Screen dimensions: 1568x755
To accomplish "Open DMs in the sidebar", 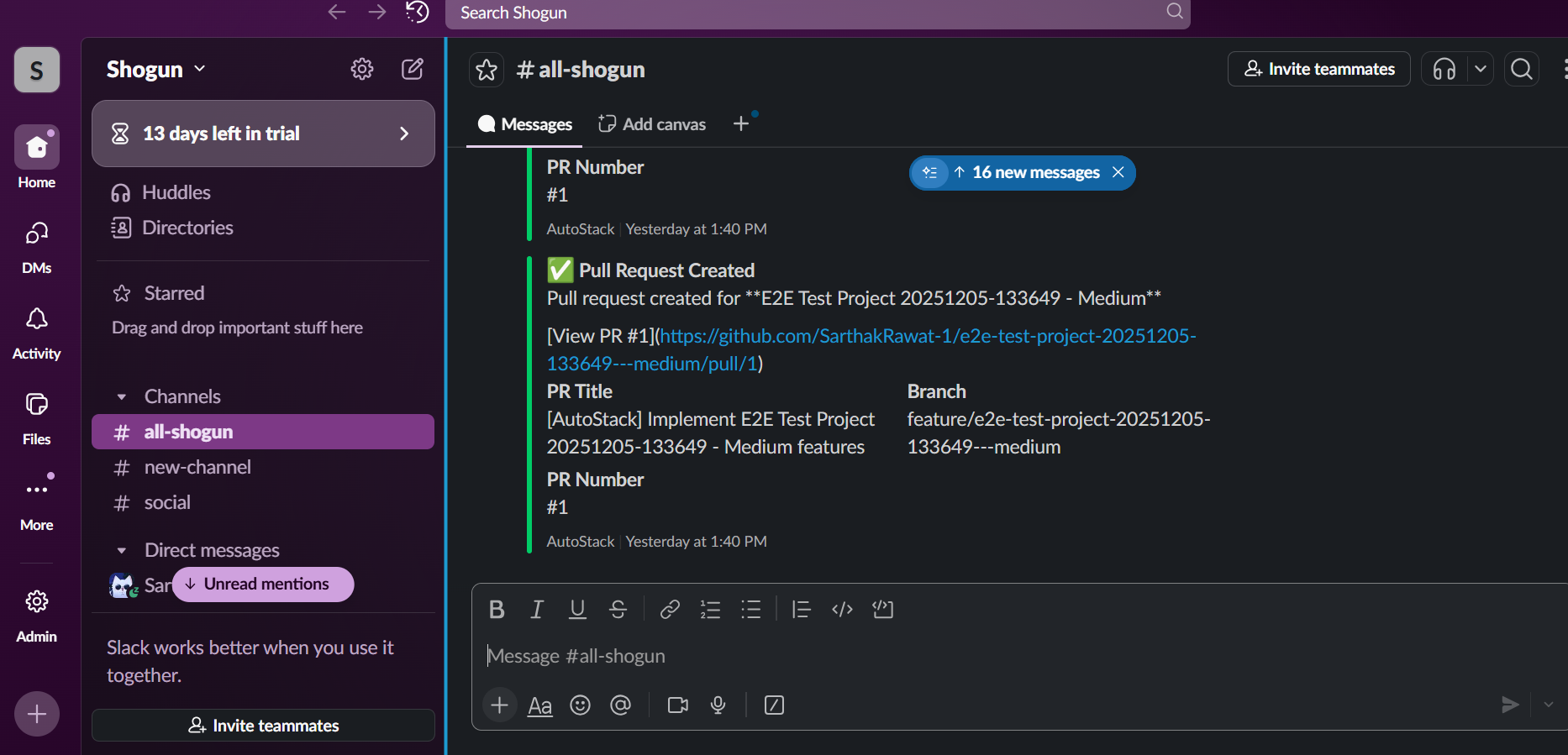I will point(37,248).
